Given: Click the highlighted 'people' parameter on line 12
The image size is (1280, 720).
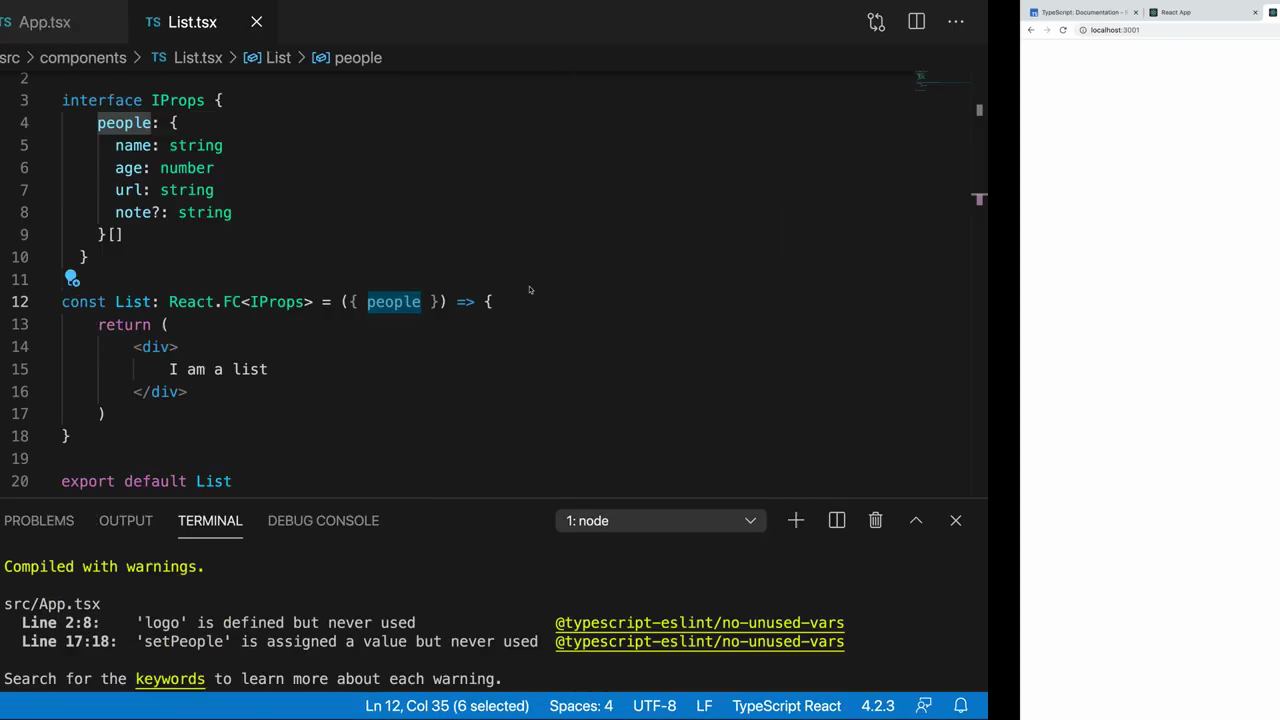Looking at the screenshot, I should coord(394,302).
